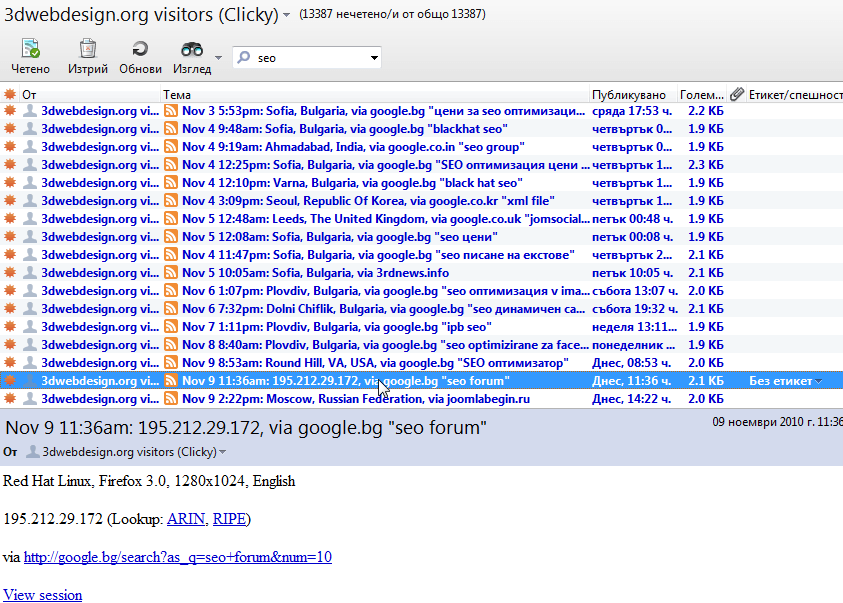
Task: Toggle unread marker on ipb seo row
Action: (x=10, y=327)
